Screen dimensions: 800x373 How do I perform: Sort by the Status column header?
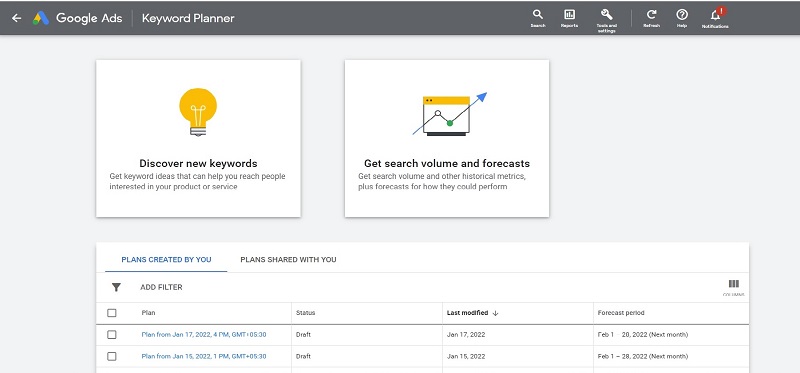tap(306, 313)
